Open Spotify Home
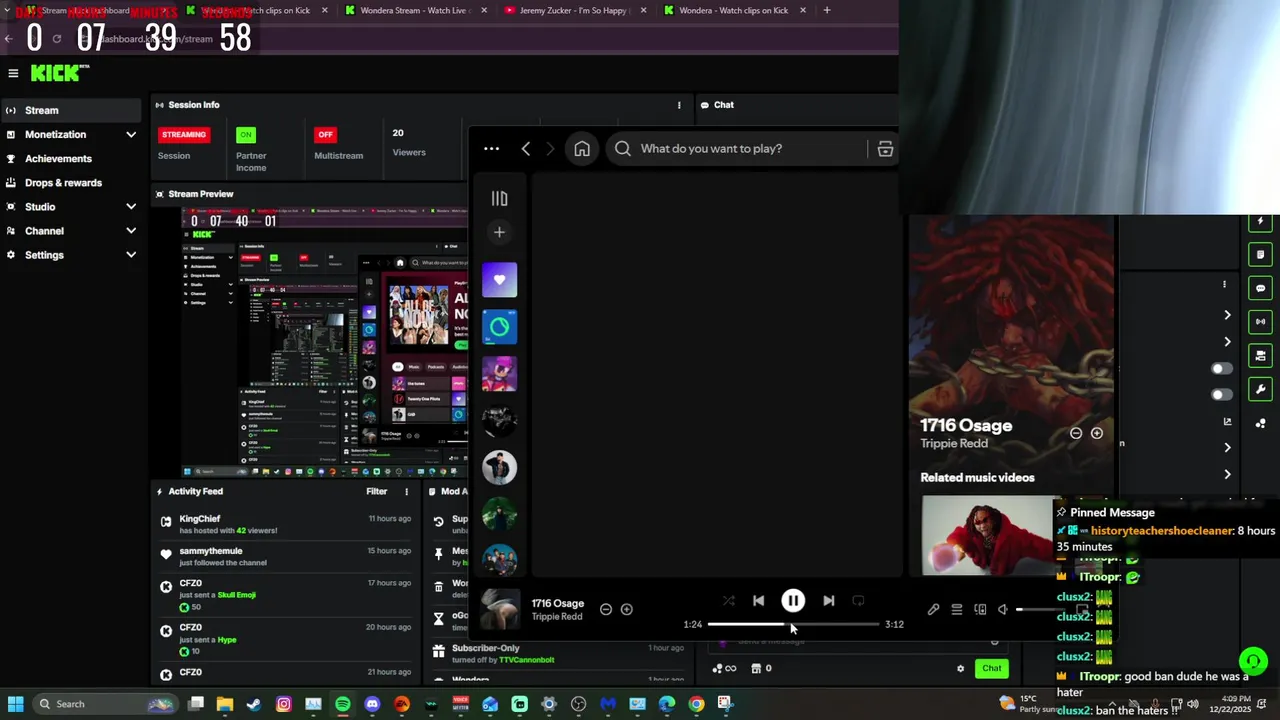1280x720 pixels. click(x=582, y=149)
